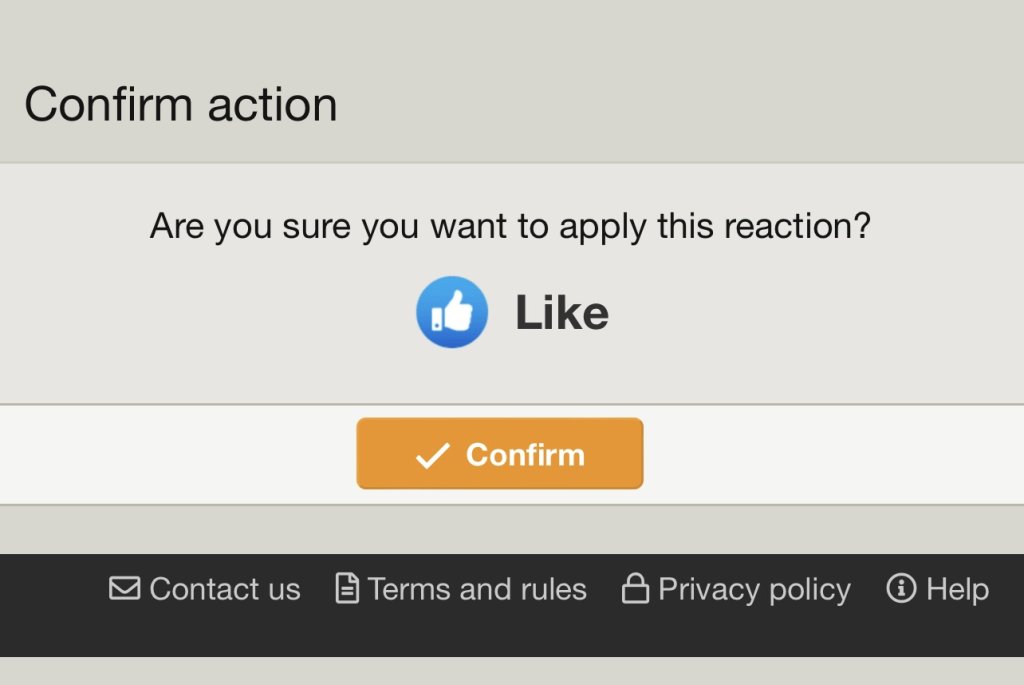Open the Contact us link

224,589
